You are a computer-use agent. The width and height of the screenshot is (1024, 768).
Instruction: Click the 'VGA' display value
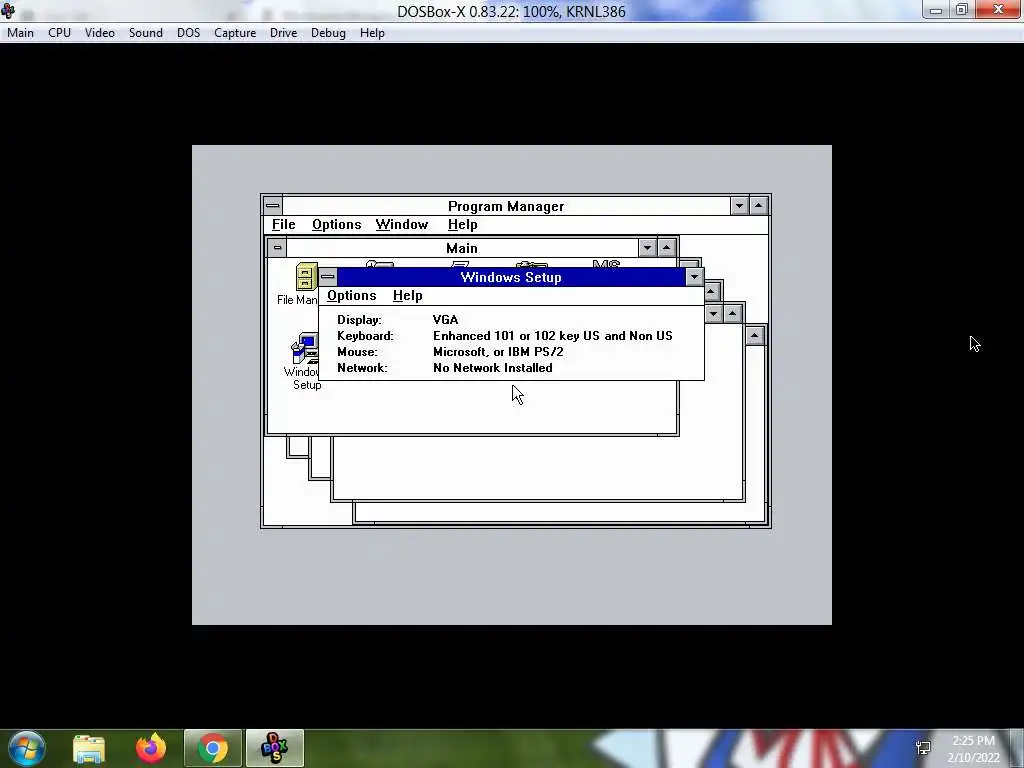tap(445, 320)
